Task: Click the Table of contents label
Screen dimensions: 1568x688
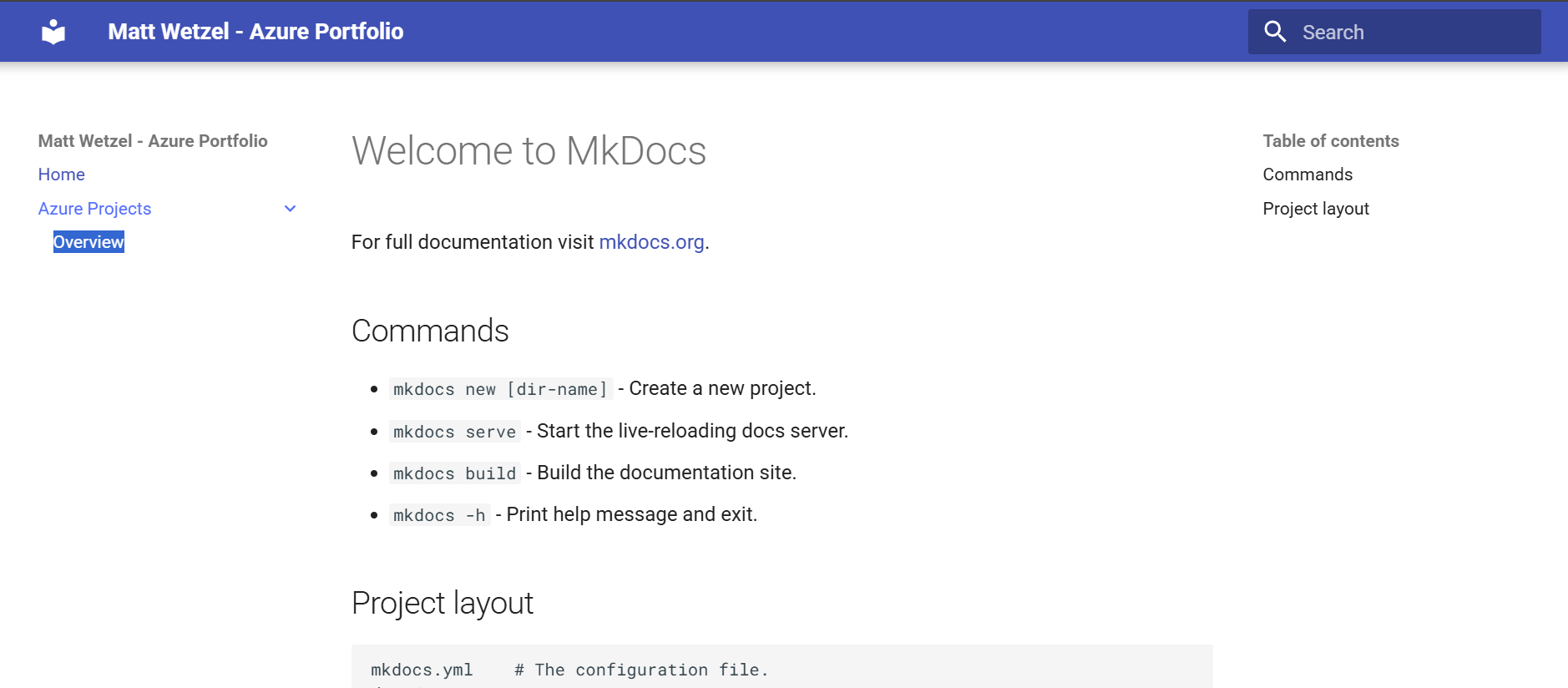Action: click(x=1331, y=141)
